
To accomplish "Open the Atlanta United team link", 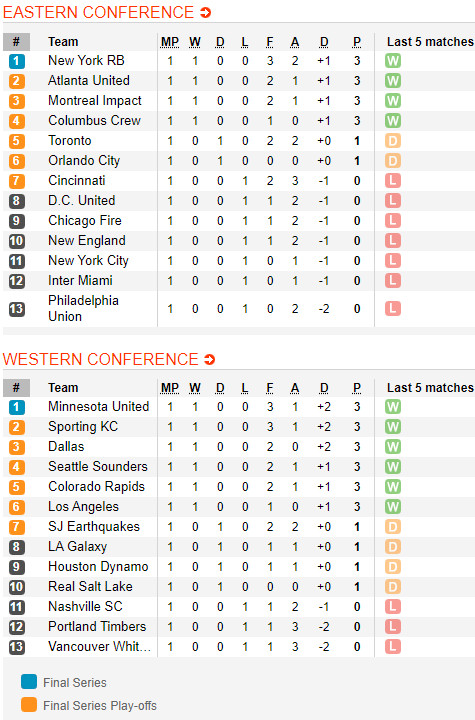I will [x=89, y=80].
